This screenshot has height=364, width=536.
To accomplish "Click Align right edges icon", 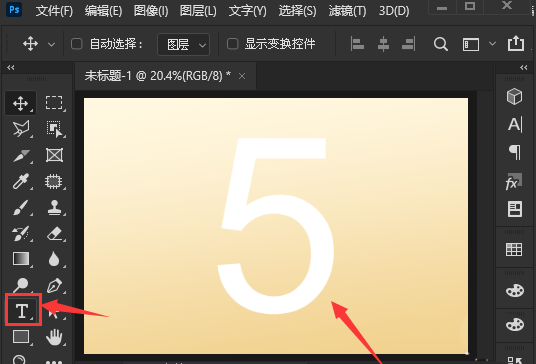I will (408, 44).
